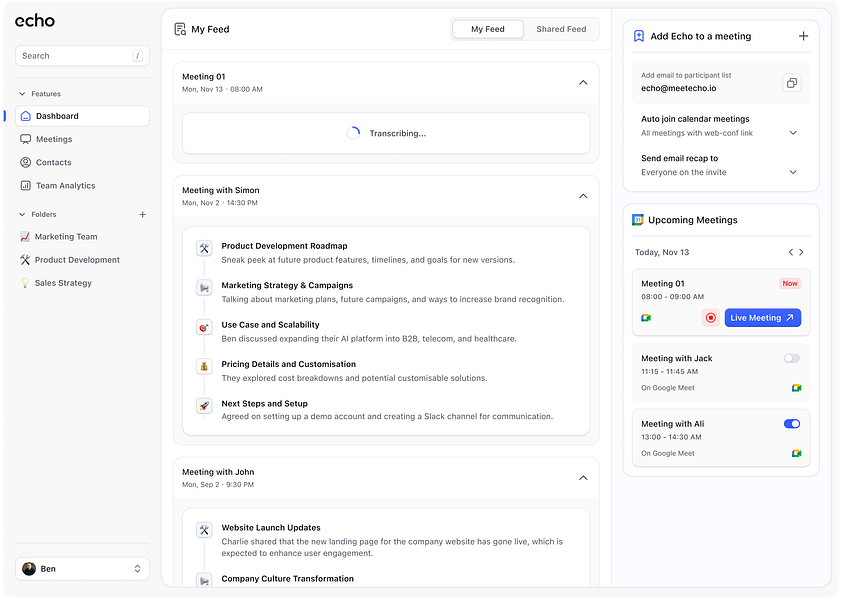Open Send email recap to dropdown
Image resolution: width=842 pixels, height=600 pixels.
793,172
